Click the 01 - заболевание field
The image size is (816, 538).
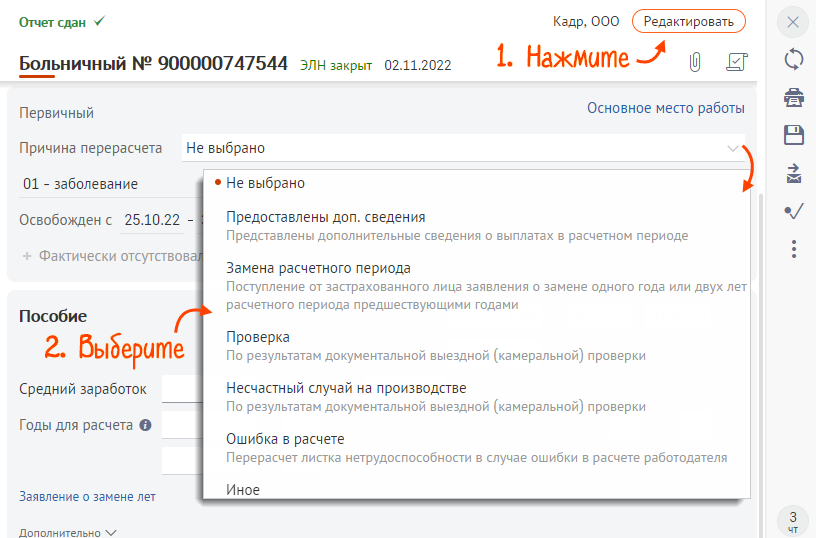(110, 184)
